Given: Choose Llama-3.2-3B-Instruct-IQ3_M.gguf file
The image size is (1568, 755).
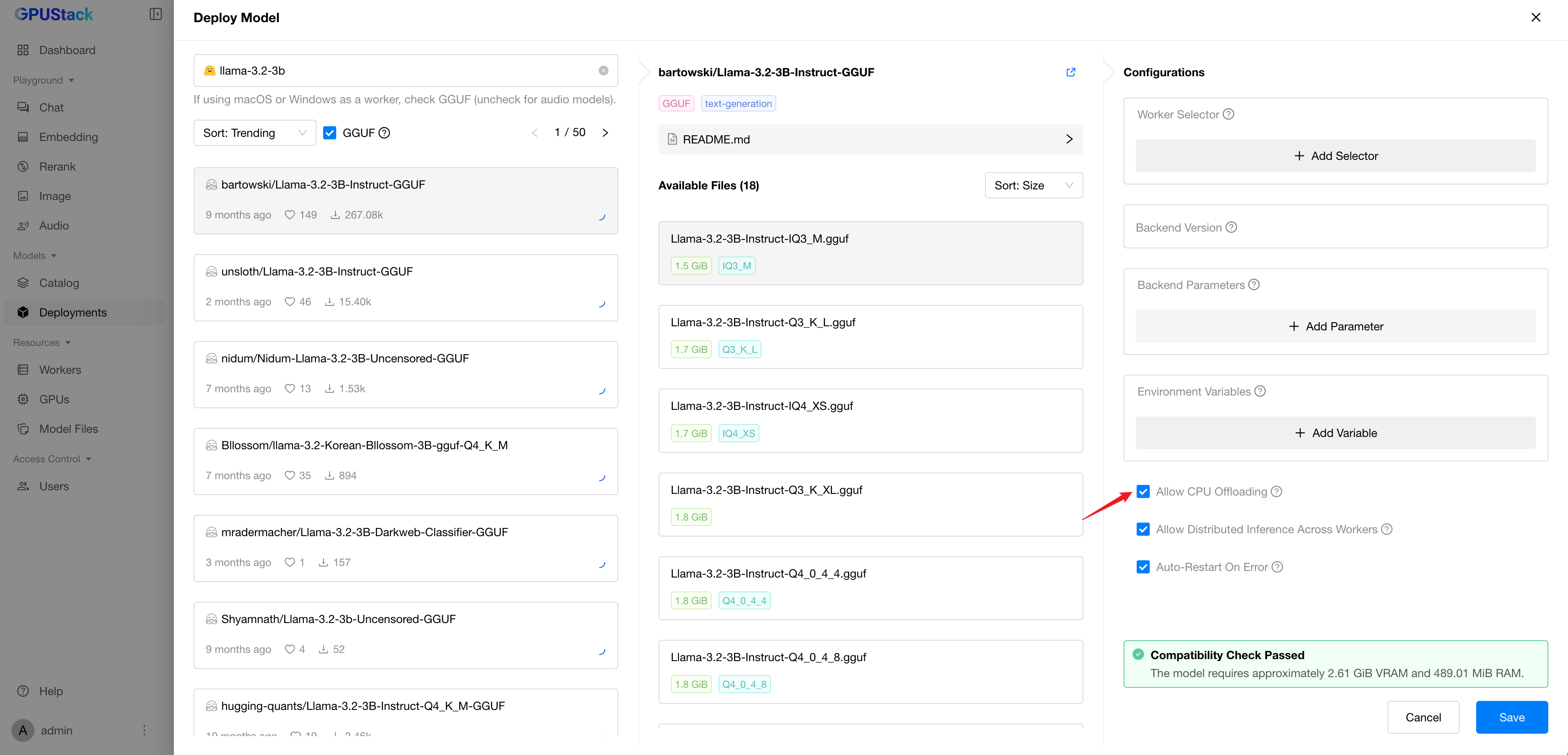Looking at the screenshot, I should point(871,253).
